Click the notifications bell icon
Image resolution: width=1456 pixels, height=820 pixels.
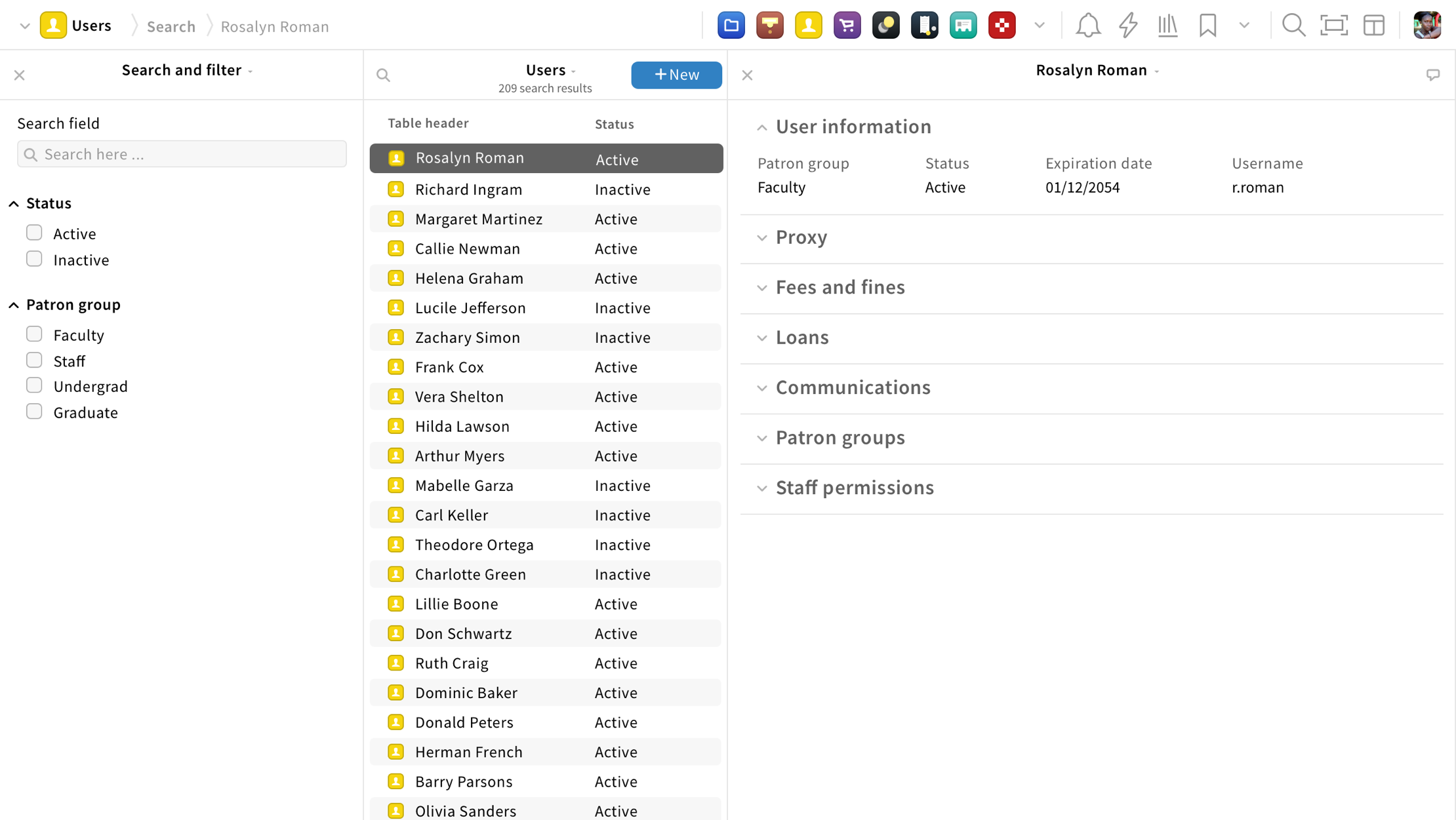[1087, 26]
